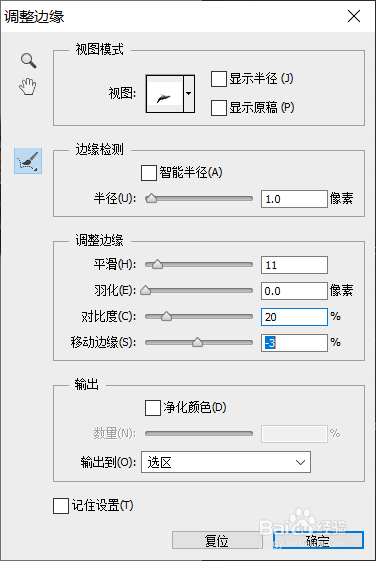This screenshot has width=376, height=561.
Task: Click the 移动边缘(S) slider handle
Action: pos(197,342)
